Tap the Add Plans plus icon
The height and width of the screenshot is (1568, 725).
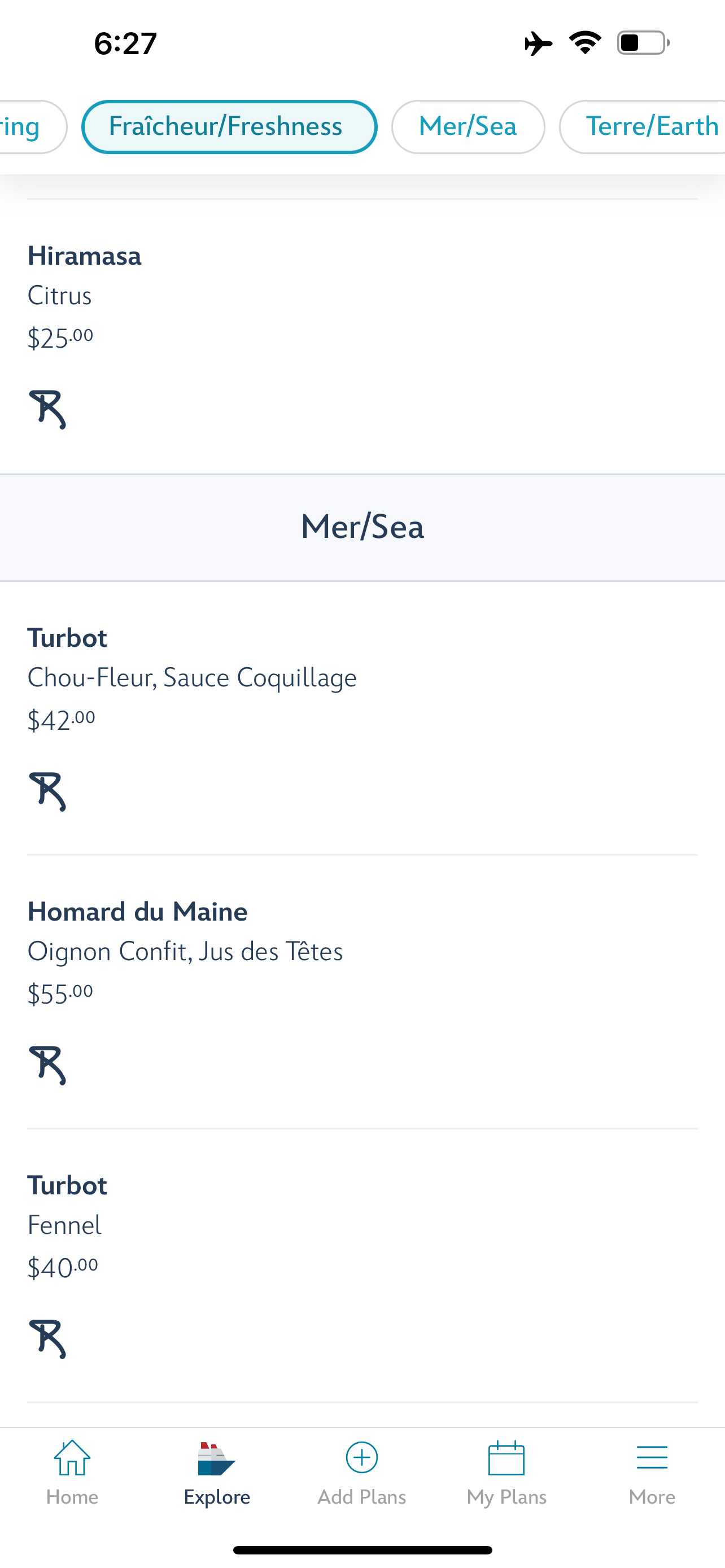[361, 1458]
